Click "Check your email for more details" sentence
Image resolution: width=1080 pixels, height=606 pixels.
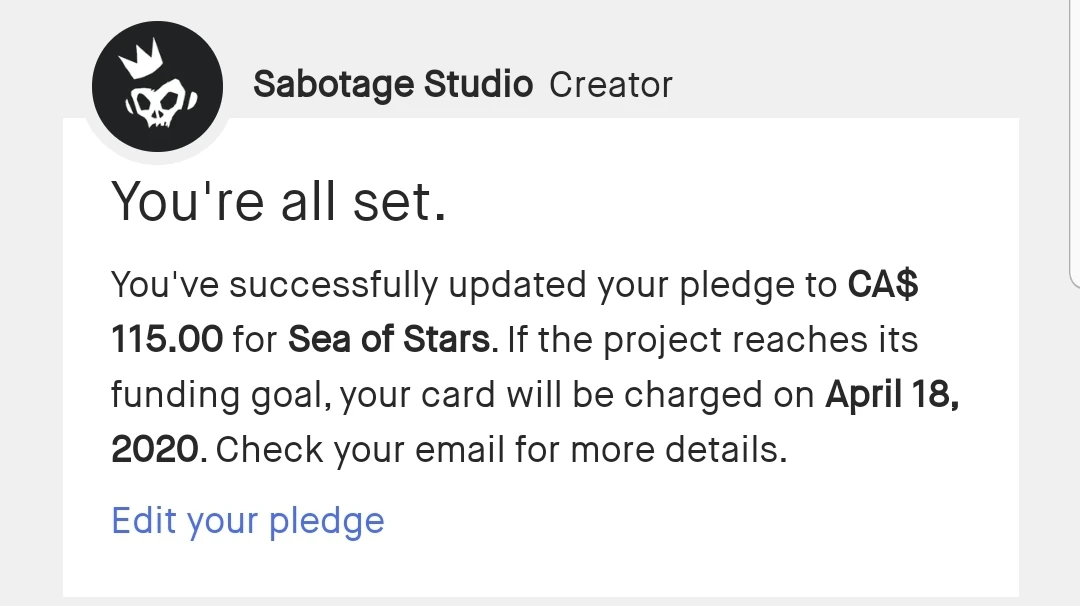[501, 450]
